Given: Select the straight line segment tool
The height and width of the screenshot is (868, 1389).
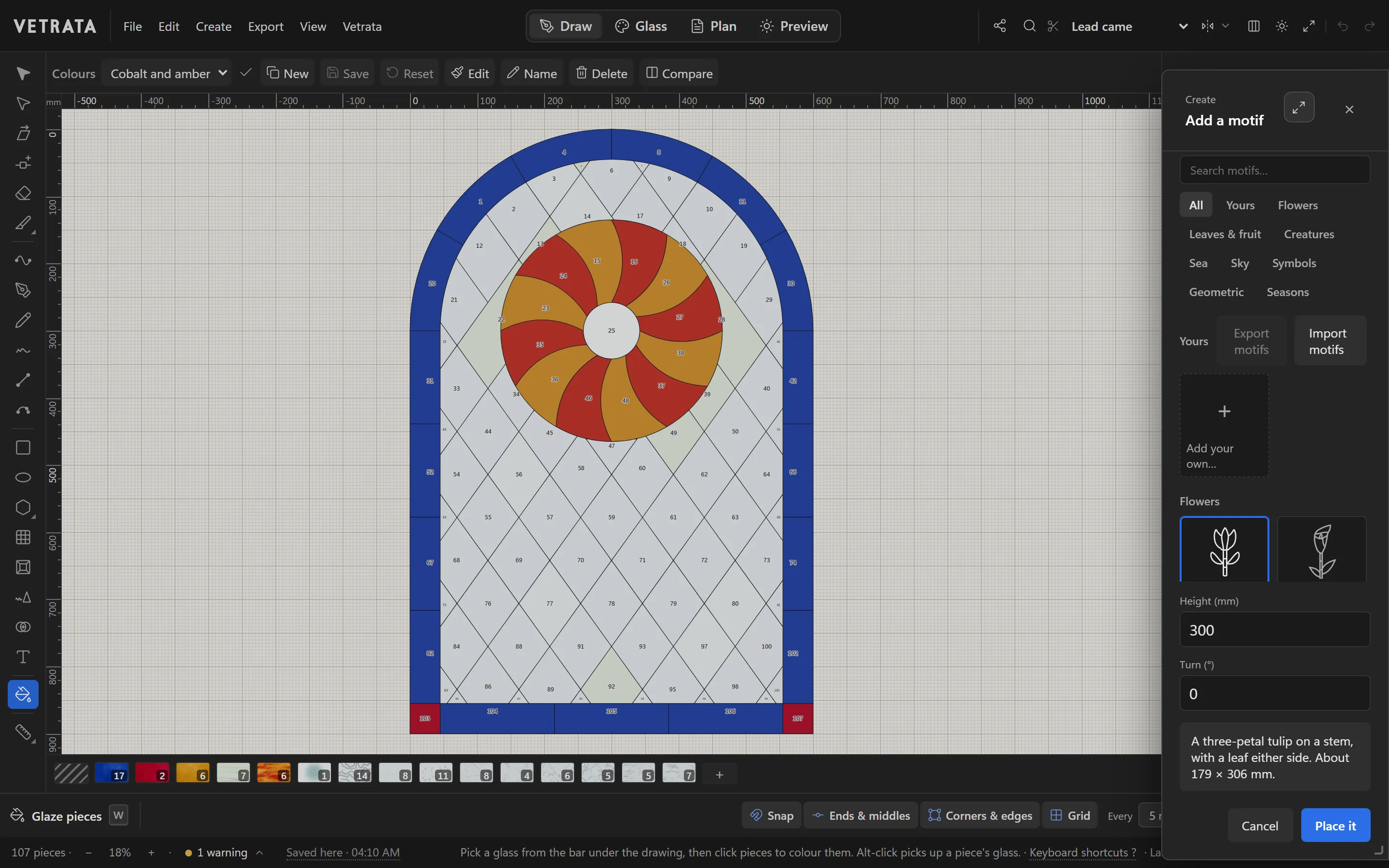Looking at the screenshot, I should pyautogui.click(x=23, y=380).
